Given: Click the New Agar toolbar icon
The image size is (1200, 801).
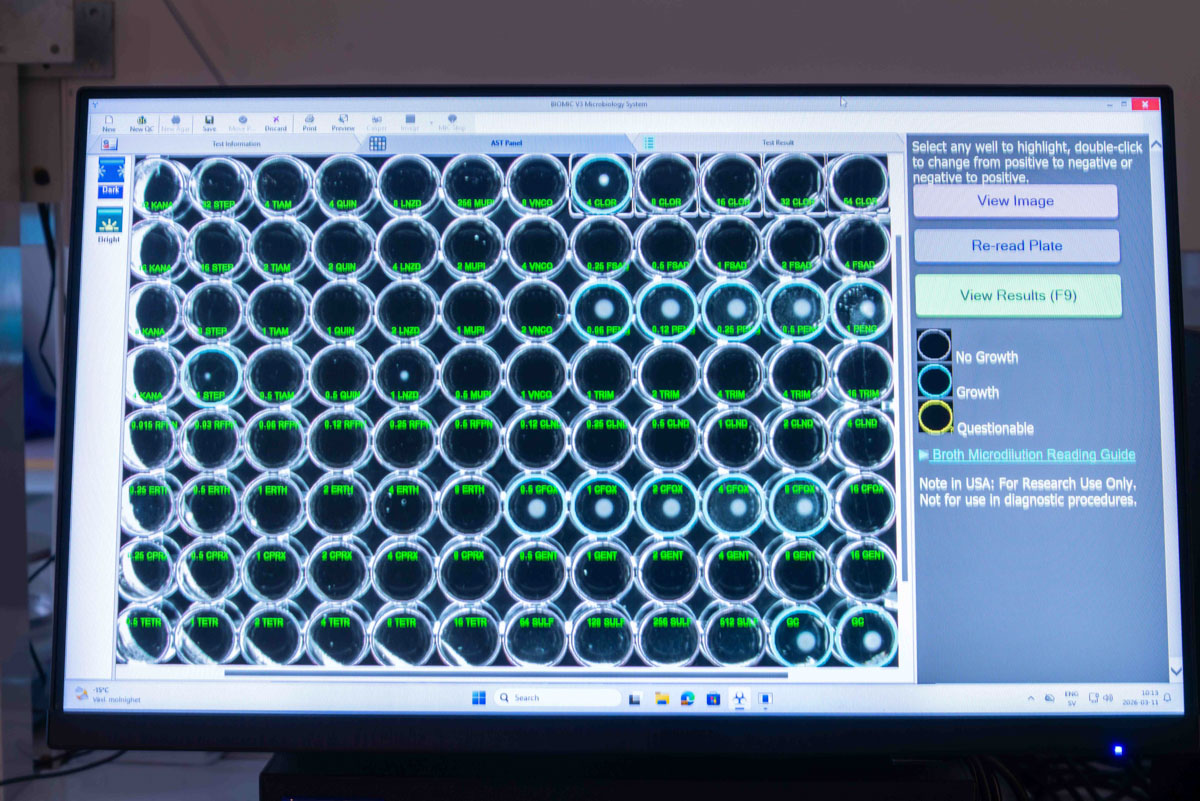Looking at the screenshot, I should click(175, 120).
